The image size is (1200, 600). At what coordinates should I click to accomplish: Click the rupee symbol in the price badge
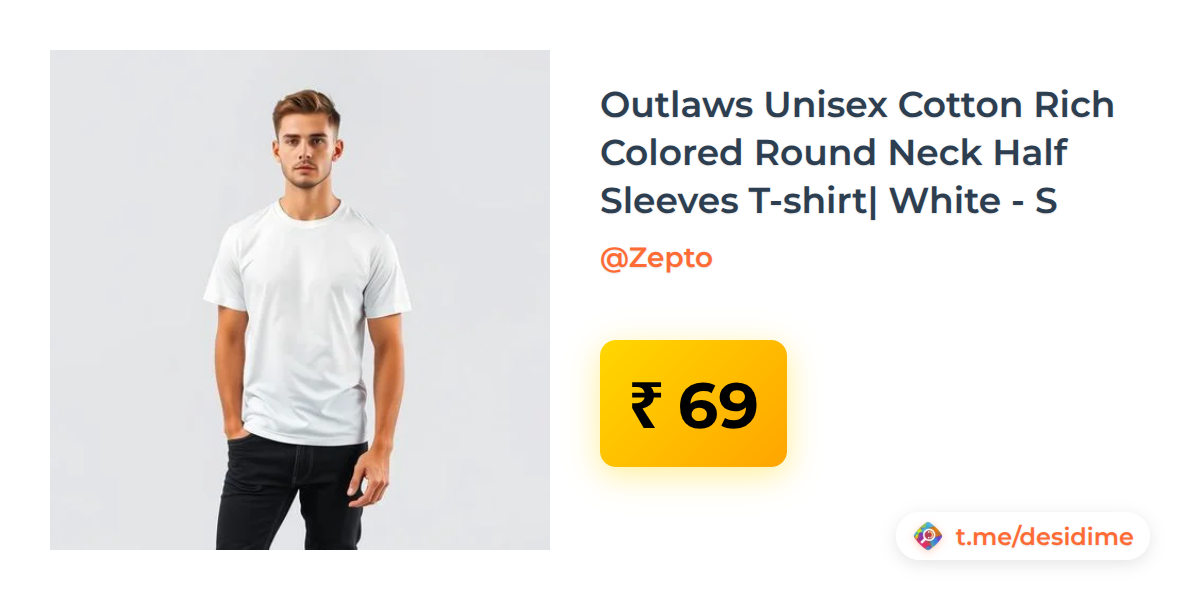pyautogui.click(x=646, y=406)
